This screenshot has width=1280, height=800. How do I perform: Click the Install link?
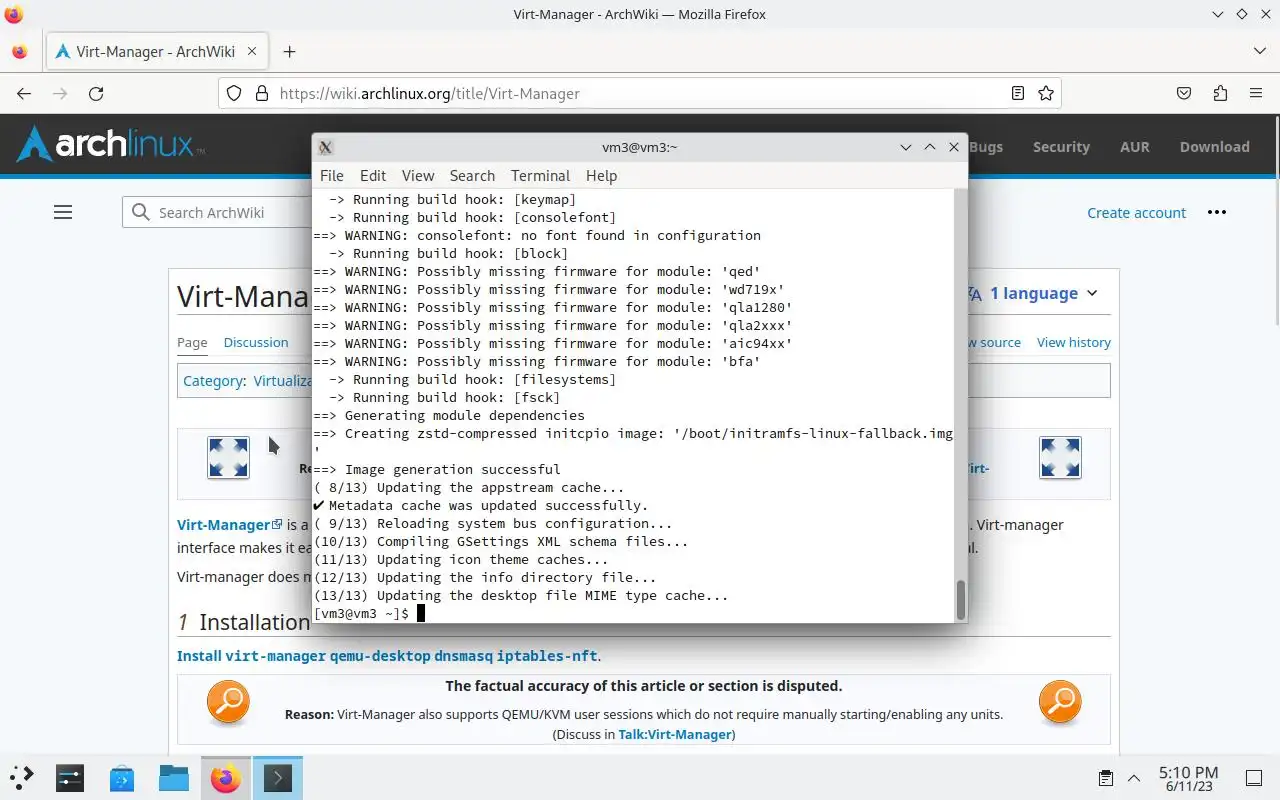pyautogui.click(x=199, y=656)
